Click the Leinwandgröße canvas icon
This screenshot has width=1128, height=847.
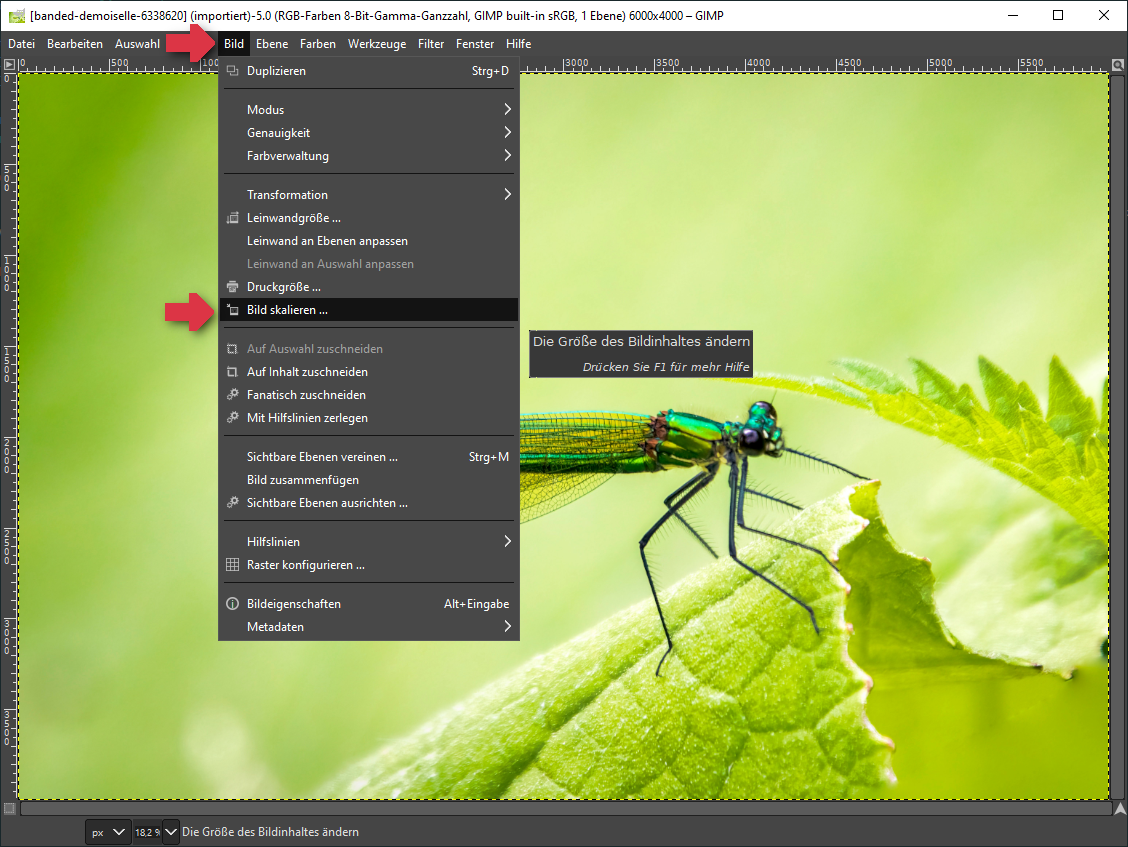232,218
